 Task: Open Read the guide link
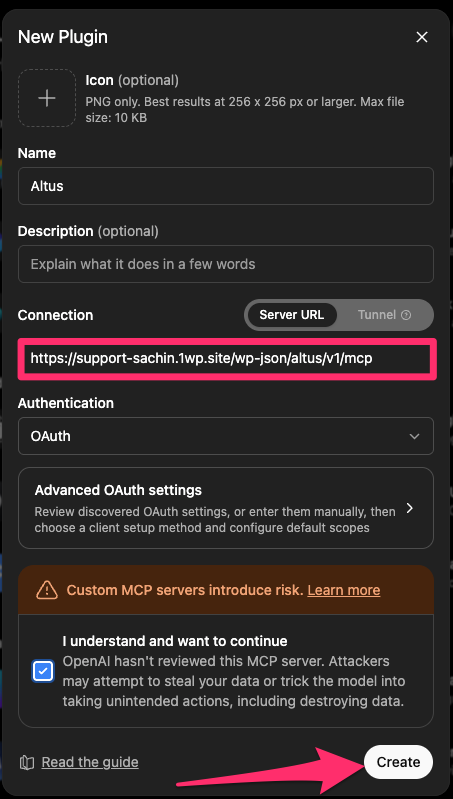[x=90, y=762]
